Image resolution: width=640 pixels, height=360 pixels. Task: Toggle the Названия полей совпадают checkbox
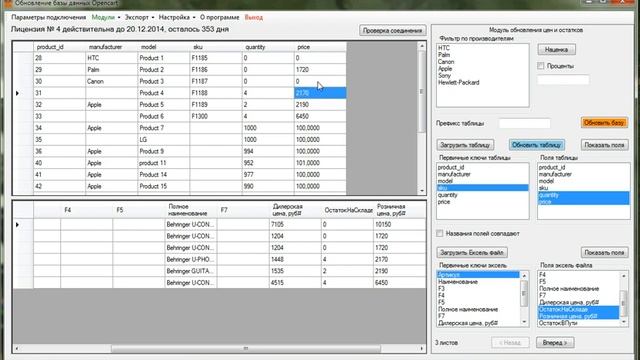pos(440,233)
